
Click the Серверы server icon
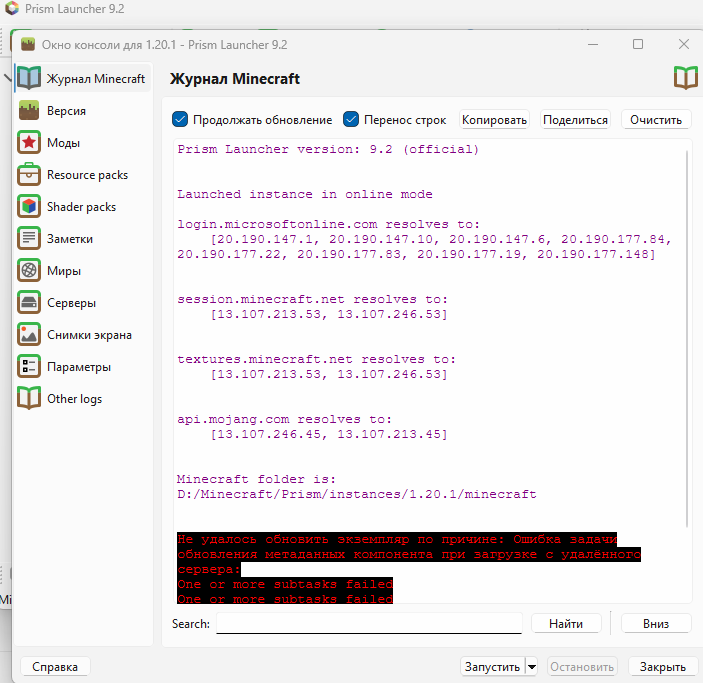[x=29, y=303]
